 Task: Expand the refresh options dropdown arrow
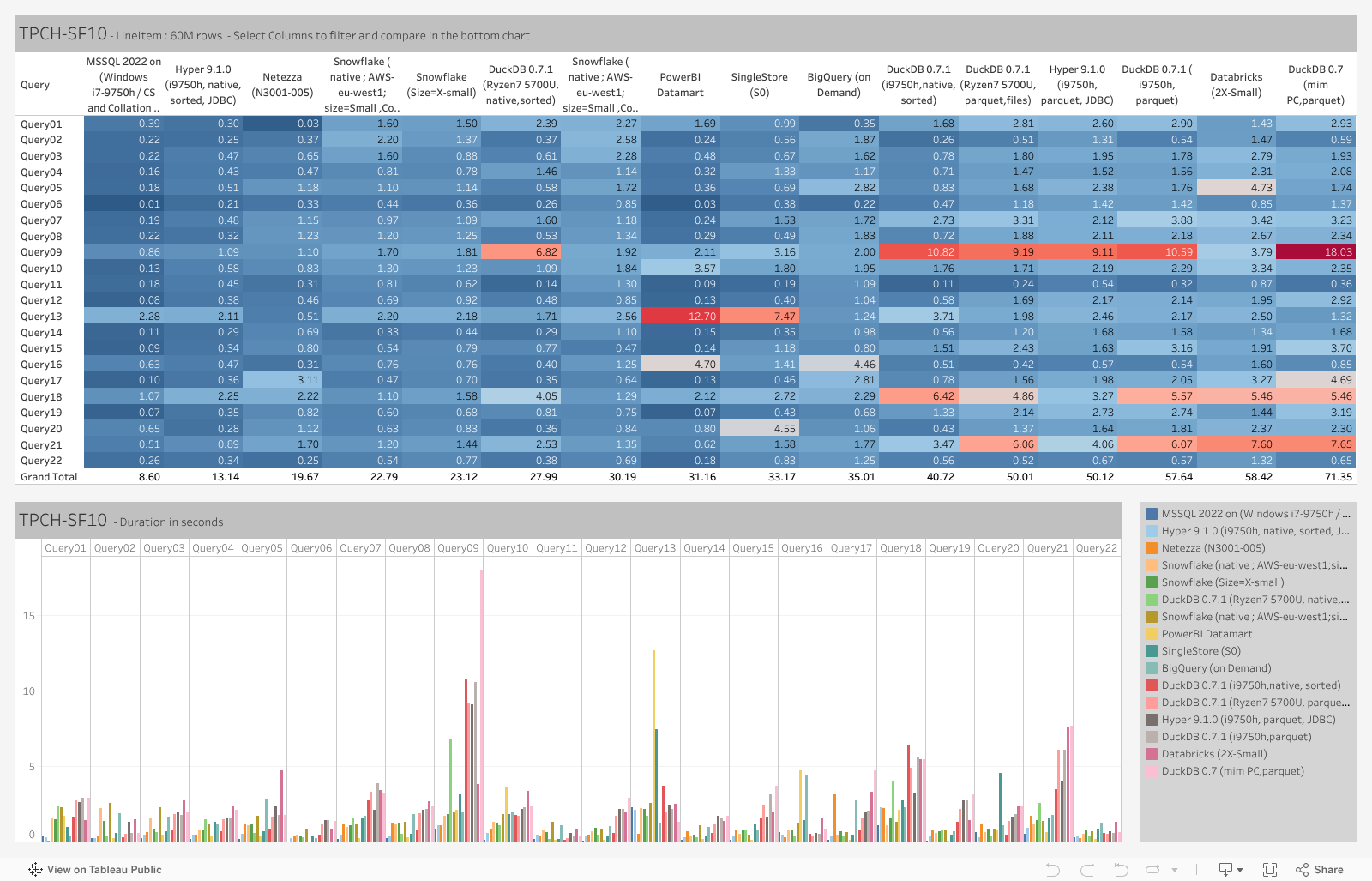point(1175,870)
